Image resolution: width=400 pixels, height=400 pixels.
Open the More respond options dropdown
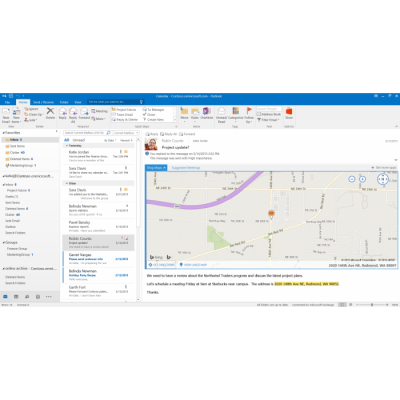[x=98, y=119]
